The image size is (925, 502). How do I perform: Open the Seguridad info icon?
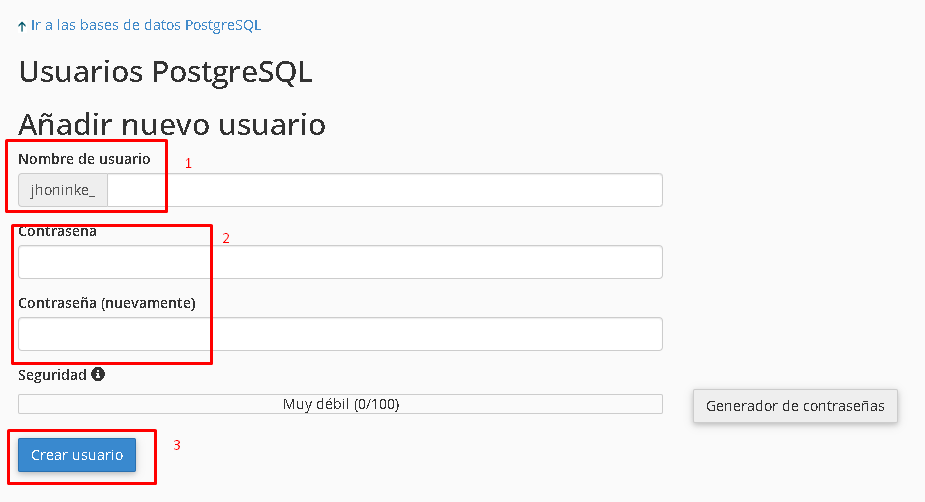coord(98,374)
